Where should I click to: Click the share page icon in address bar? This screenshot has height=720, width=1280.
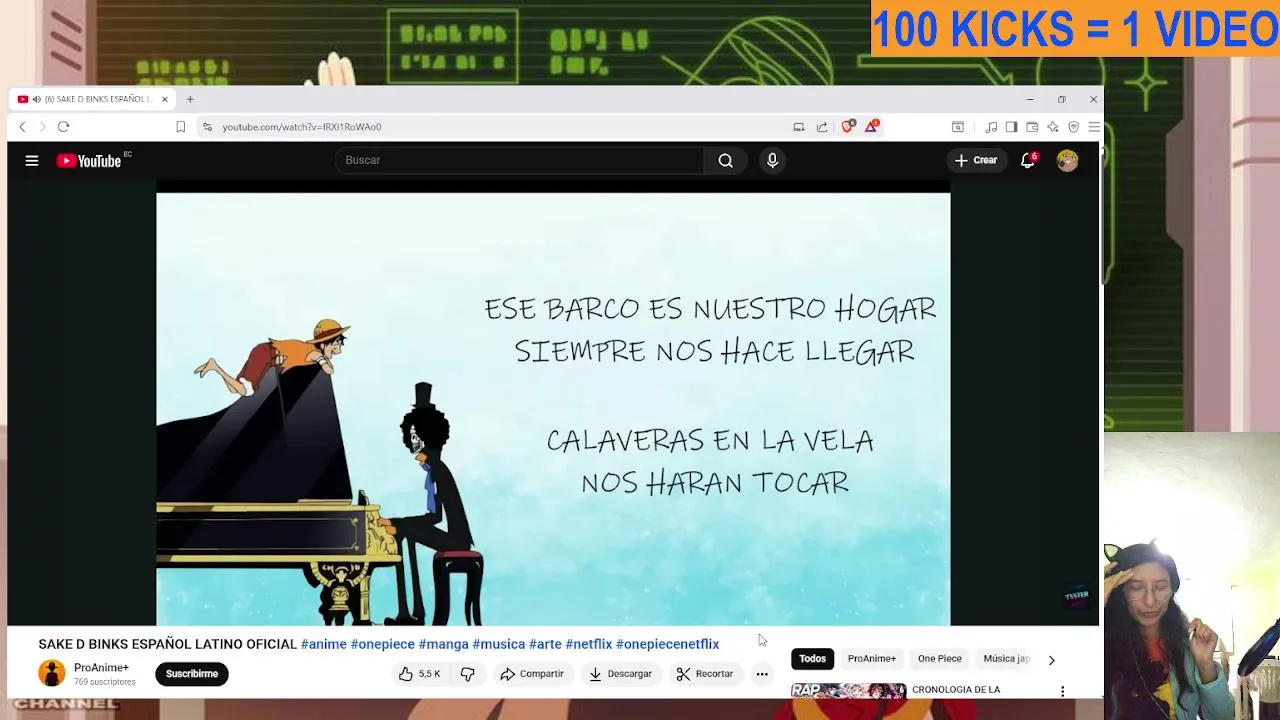click(x=822, y=127)
